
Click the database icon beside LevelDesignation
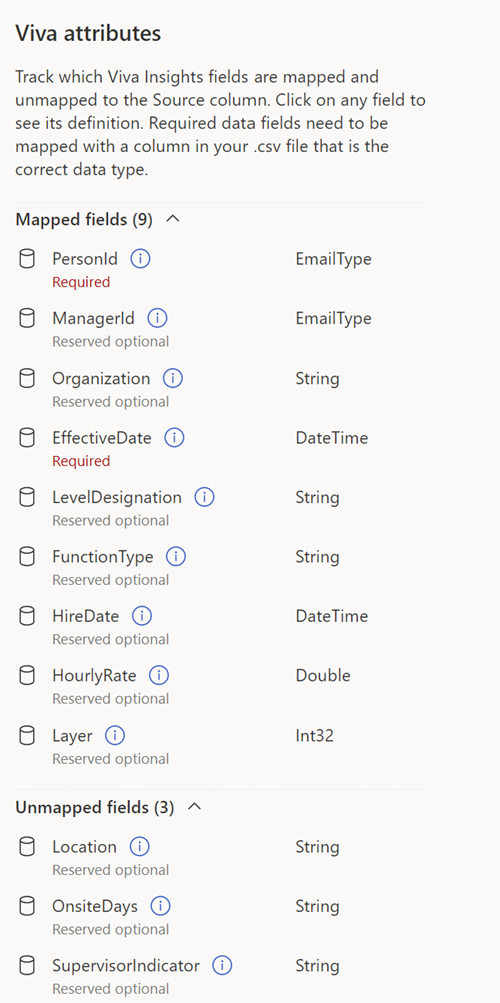pyautogui.click(x=27, y=498)
